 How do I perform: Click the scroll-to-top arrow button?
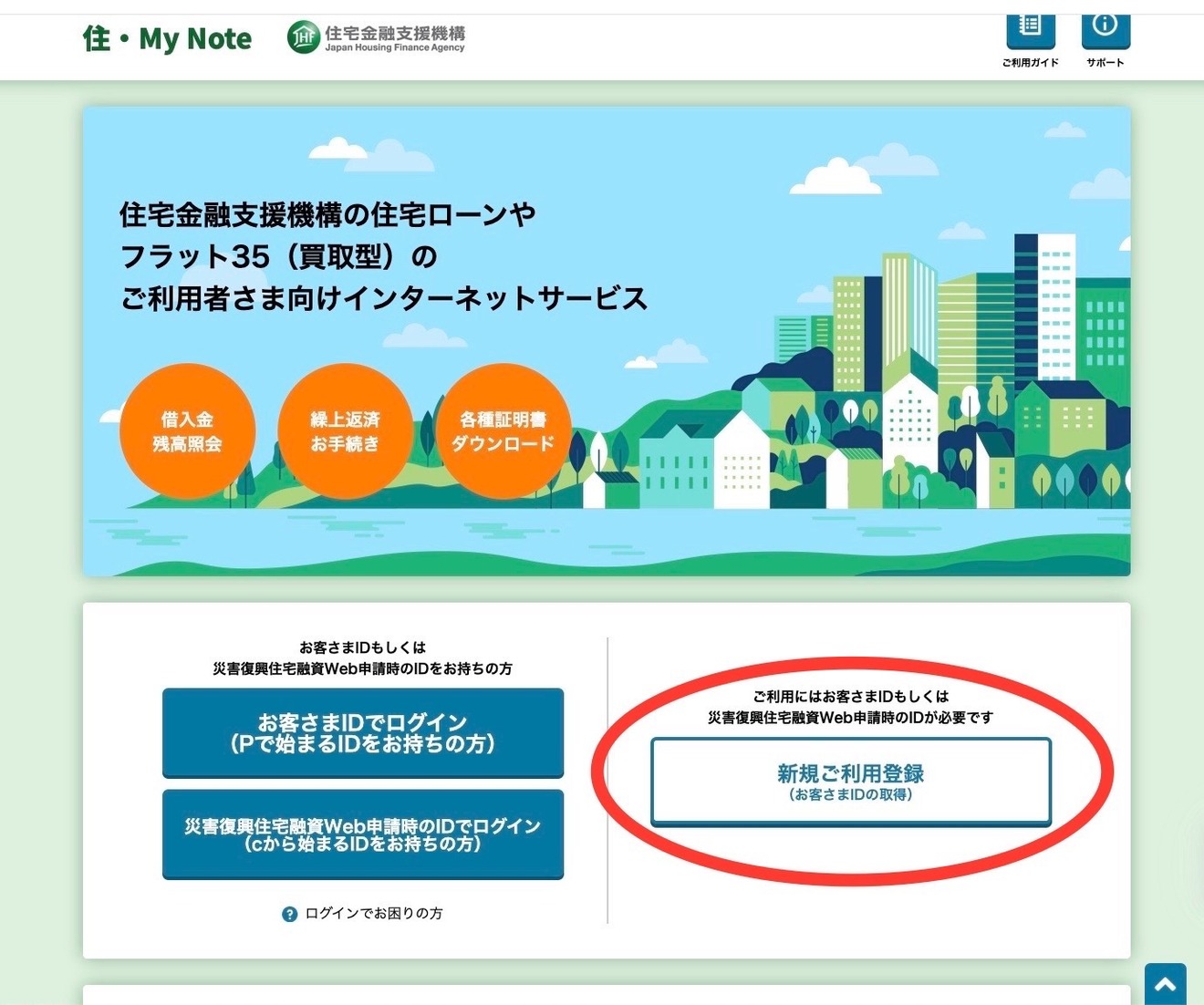coord(1166,984)
